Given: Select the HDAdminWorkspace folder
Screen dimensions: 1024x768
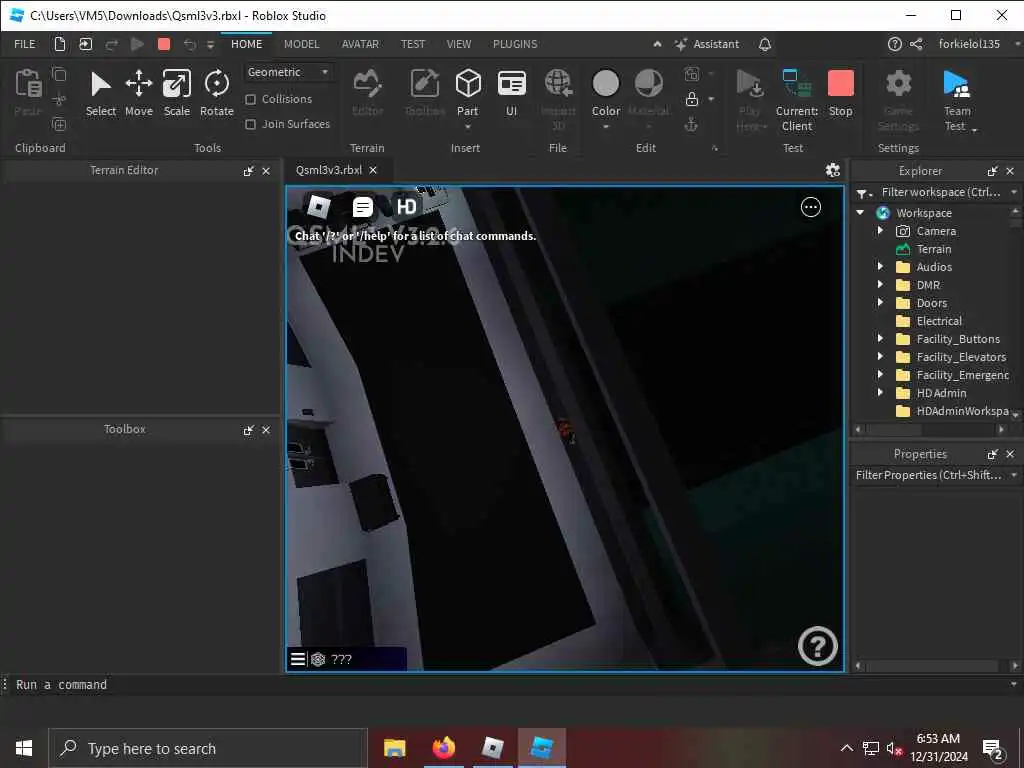Looking at the screenshot, I should pos(962,411).
